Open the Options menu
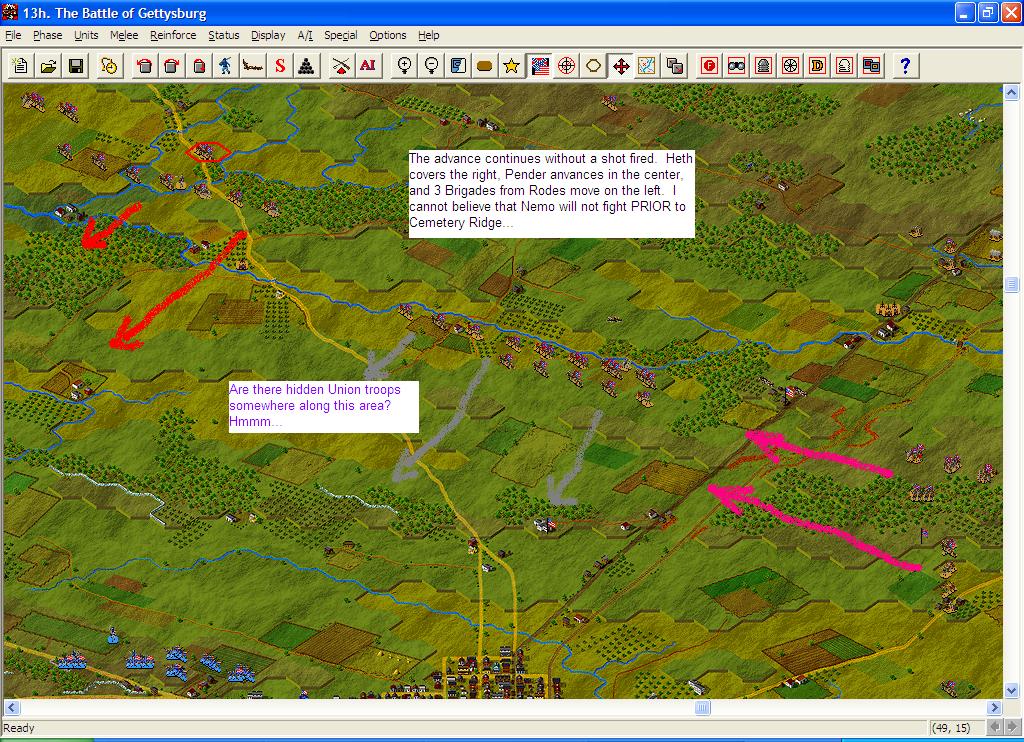This screenshot has width=1024, height=742. click(388, 35)
